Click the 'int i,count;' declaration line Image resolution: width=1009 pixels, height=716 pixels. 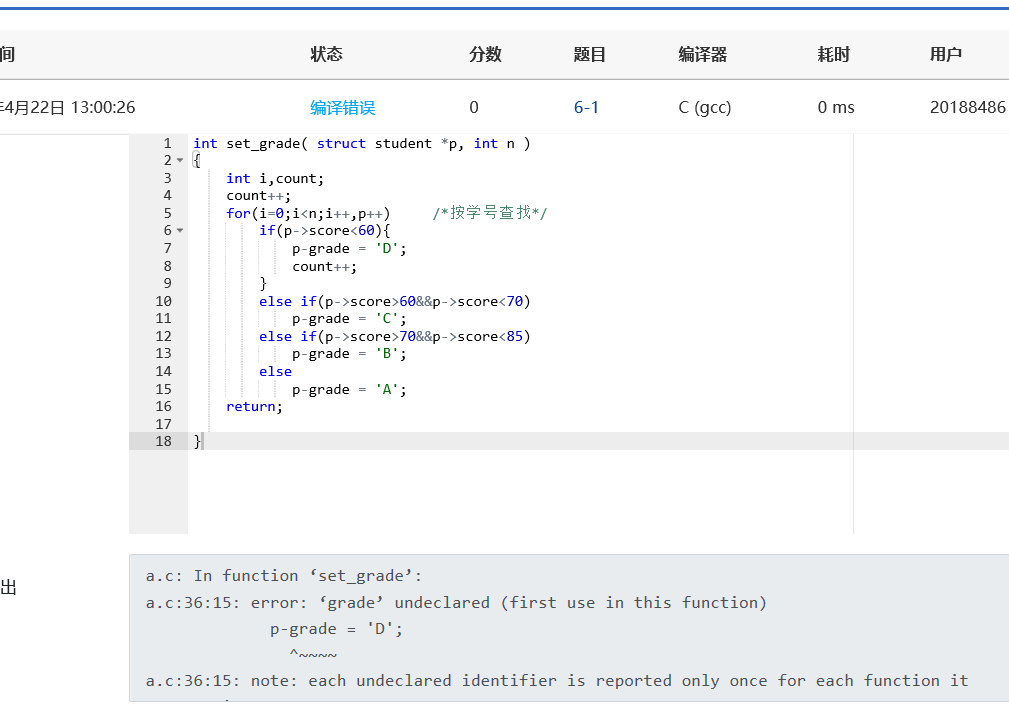pyautogui.click(x=275, y=178)
